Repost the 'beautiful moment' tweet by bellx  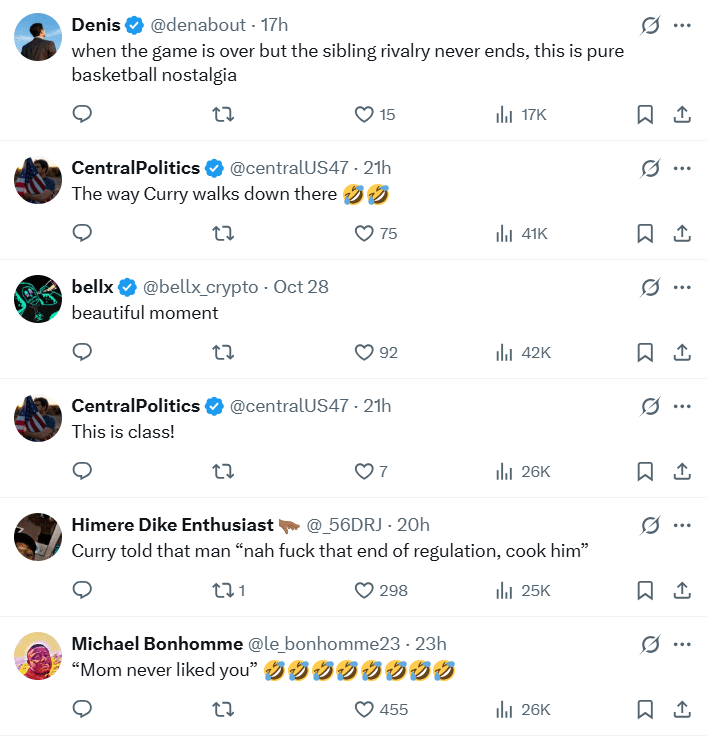pyautogui.click(x=225, y=353)
